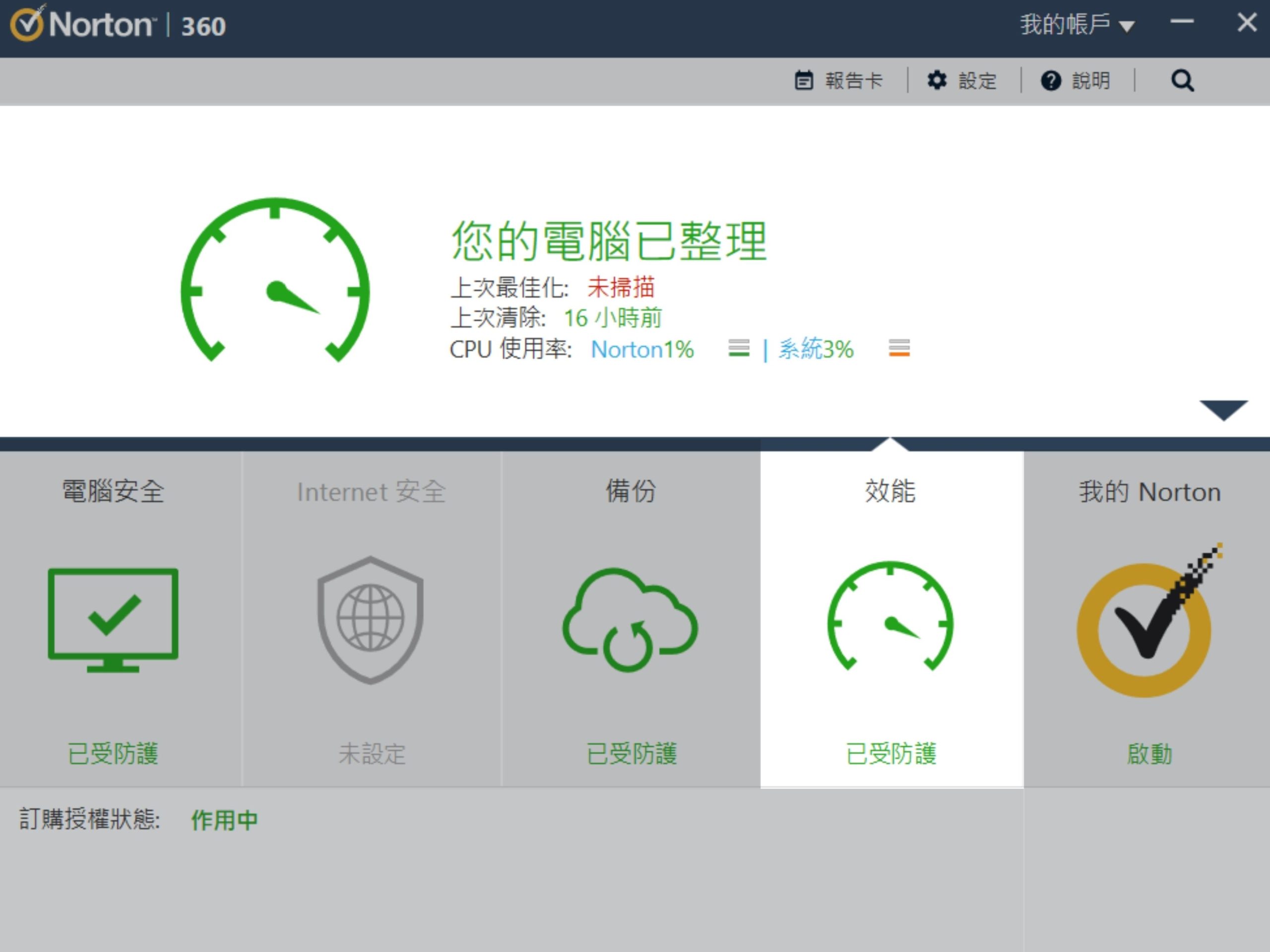
Task: Select the Internet 安全 shield globe icon
Action: [370, 620]
